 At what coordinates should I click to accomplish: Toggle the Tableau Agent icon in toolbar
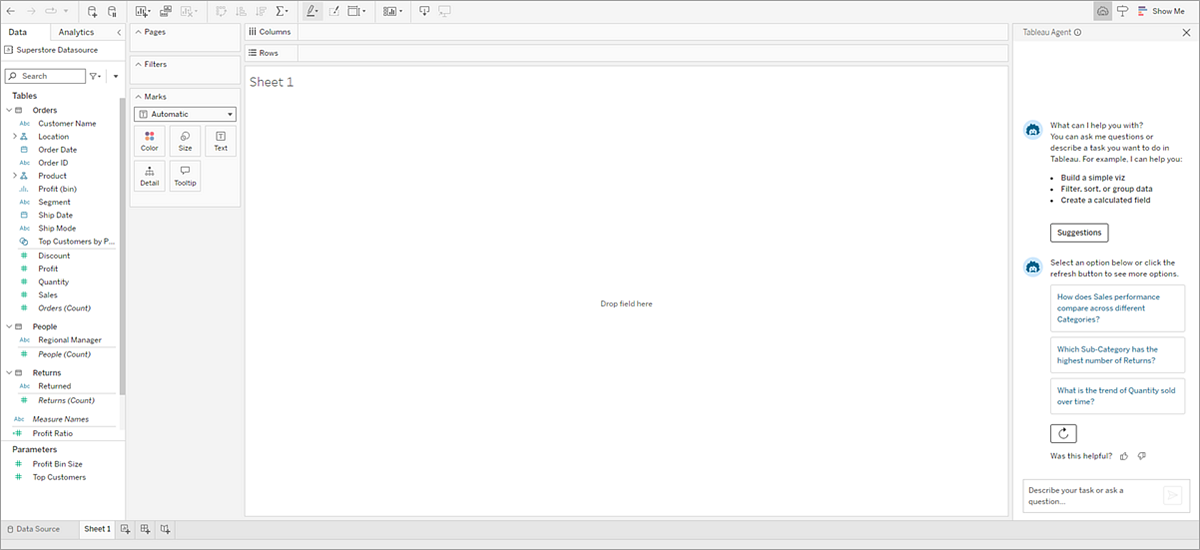(x=1103, y=11)
